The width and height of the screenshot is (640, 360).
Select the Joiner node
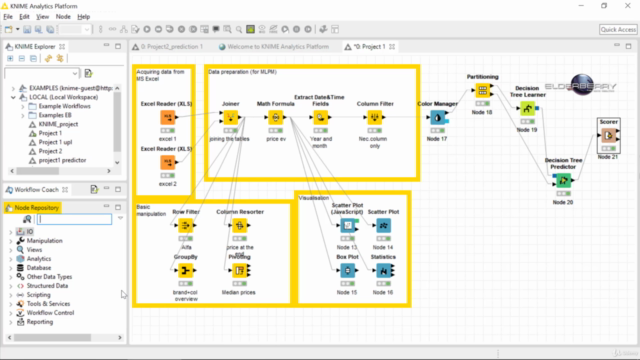231,118
